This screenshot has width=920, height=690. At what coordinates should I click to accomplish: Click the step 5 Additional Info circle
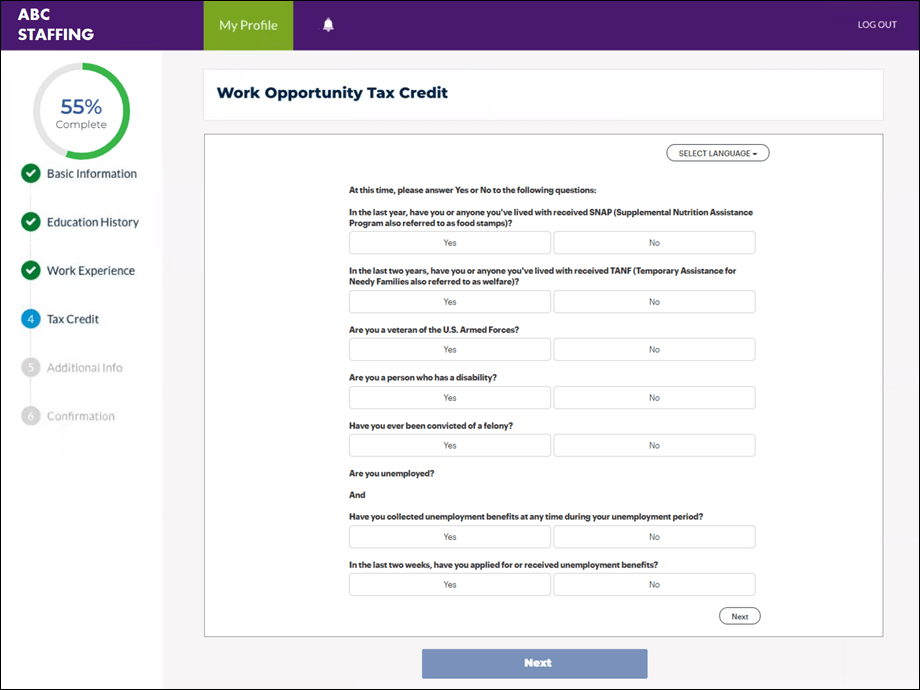[x=31, y=368]
